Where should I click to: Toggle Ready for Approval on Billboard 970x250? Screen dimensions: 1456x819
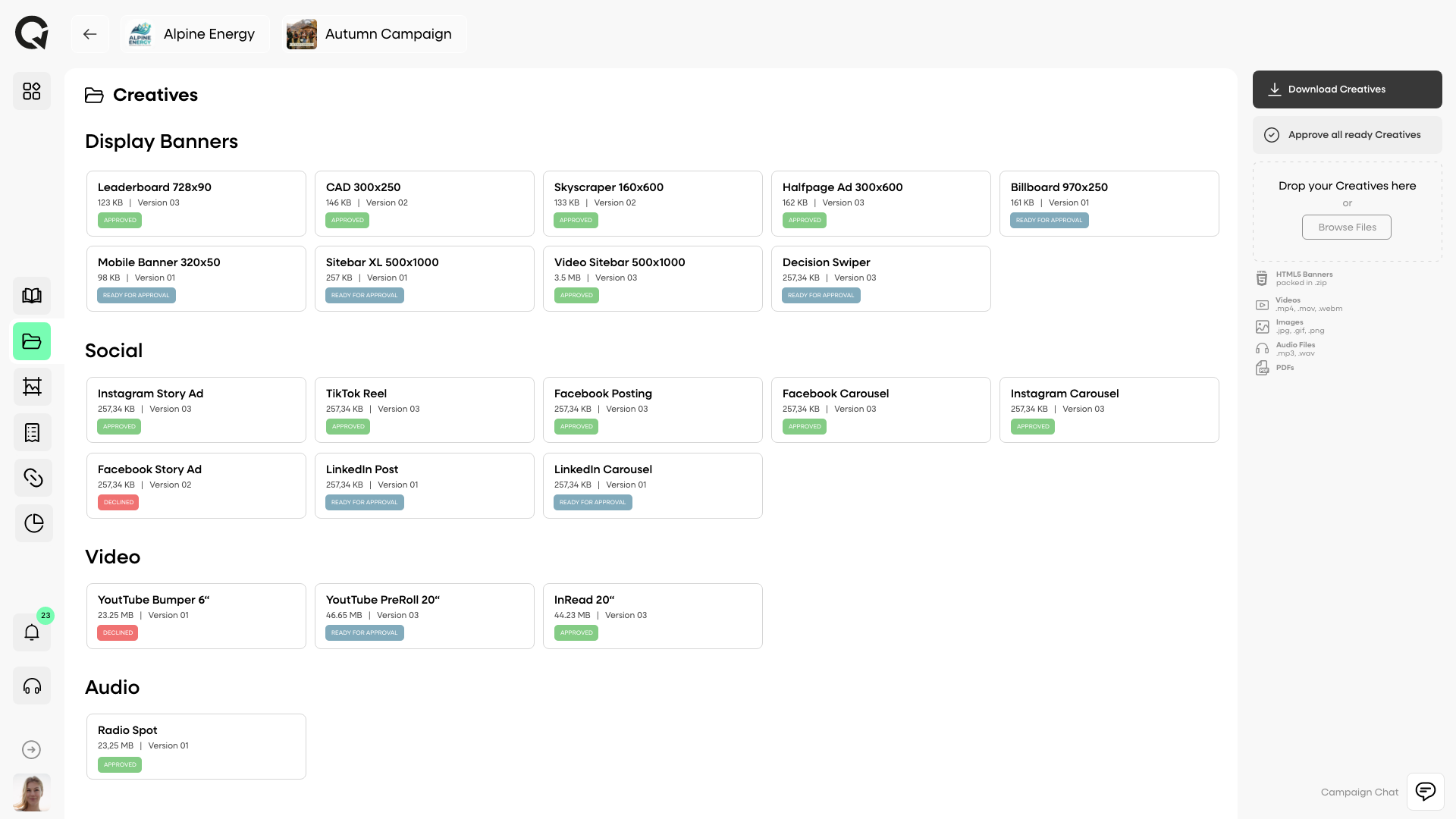1049,220
